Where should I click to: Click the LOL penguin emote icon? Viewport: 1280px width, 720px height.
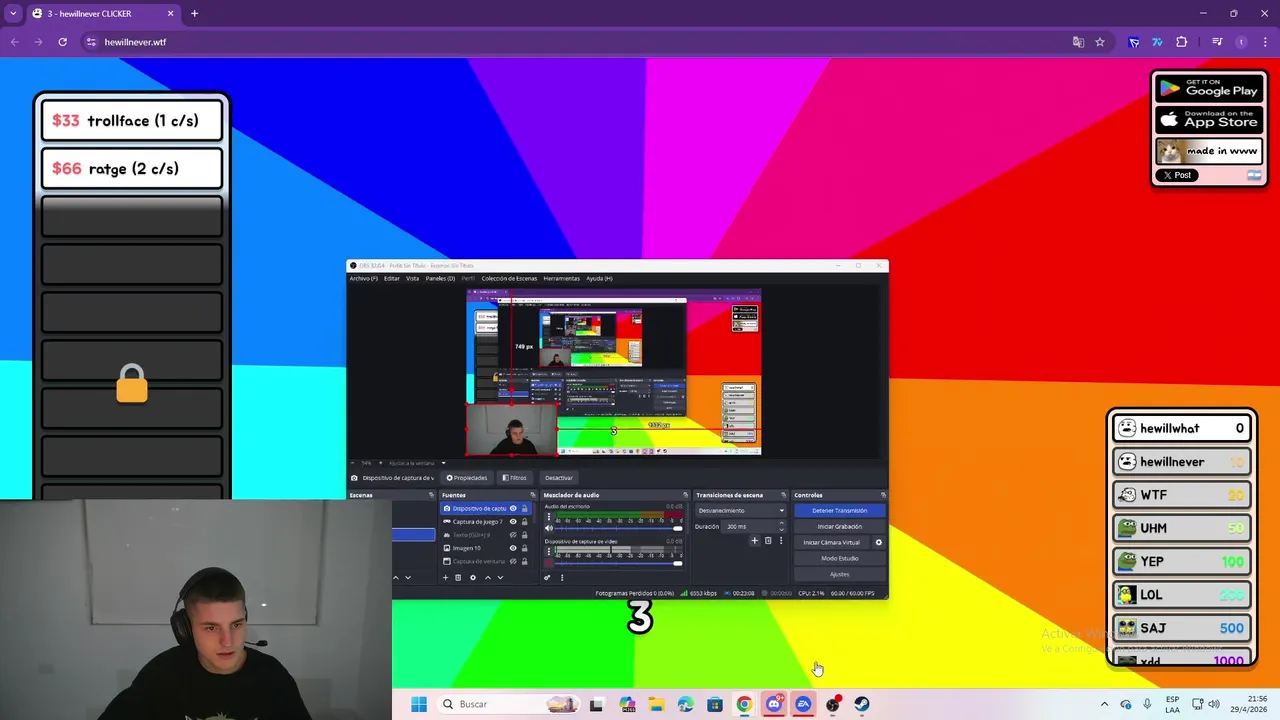(1127, 595)
